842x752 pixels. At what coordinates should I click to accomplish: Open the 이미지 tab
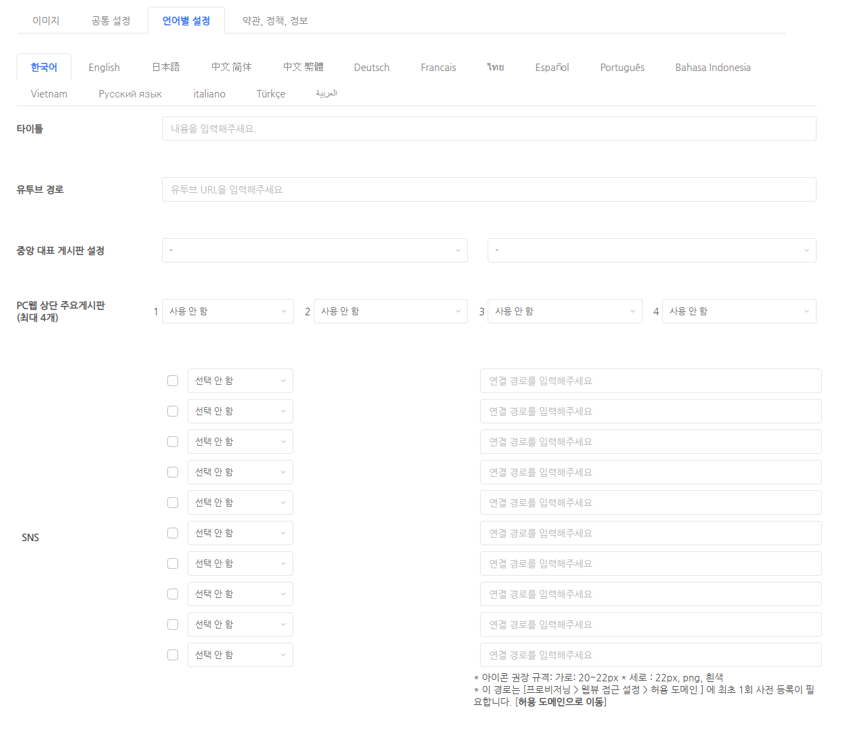pos(46,20)
